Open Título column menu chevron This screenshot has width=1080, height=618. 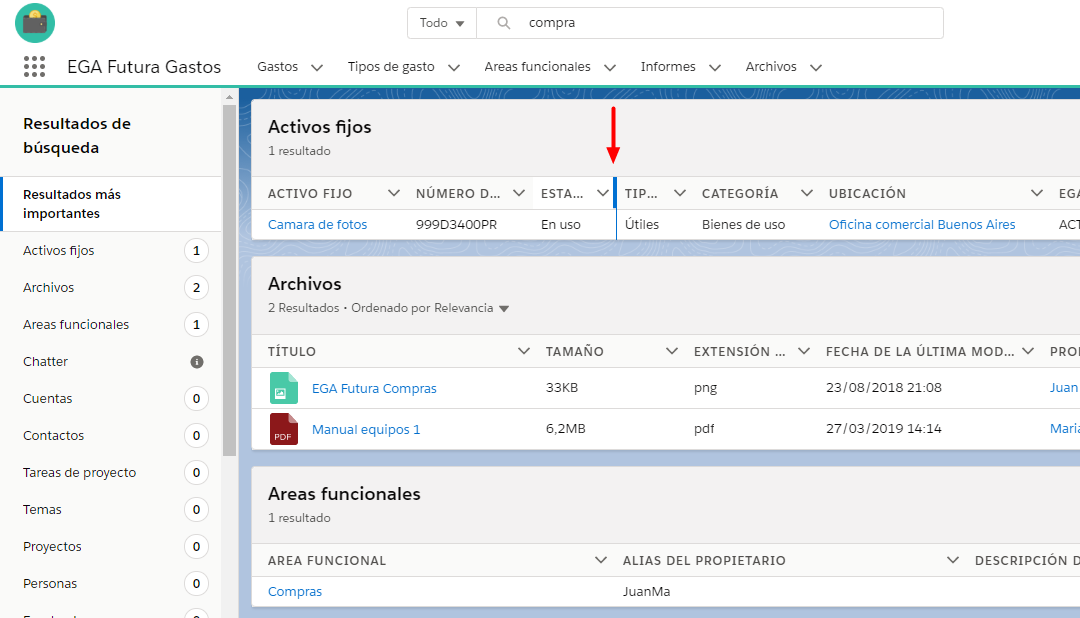coord(523,351)
